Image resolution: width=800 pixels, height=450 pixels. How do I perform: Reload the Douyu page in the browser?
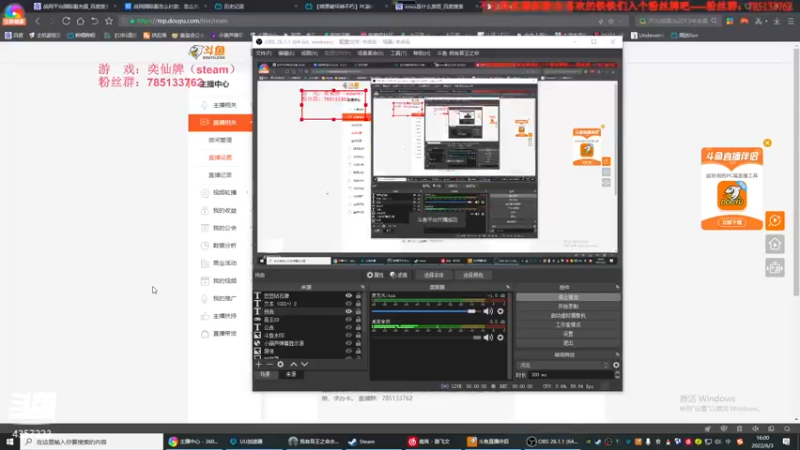(x=66, y=21)
